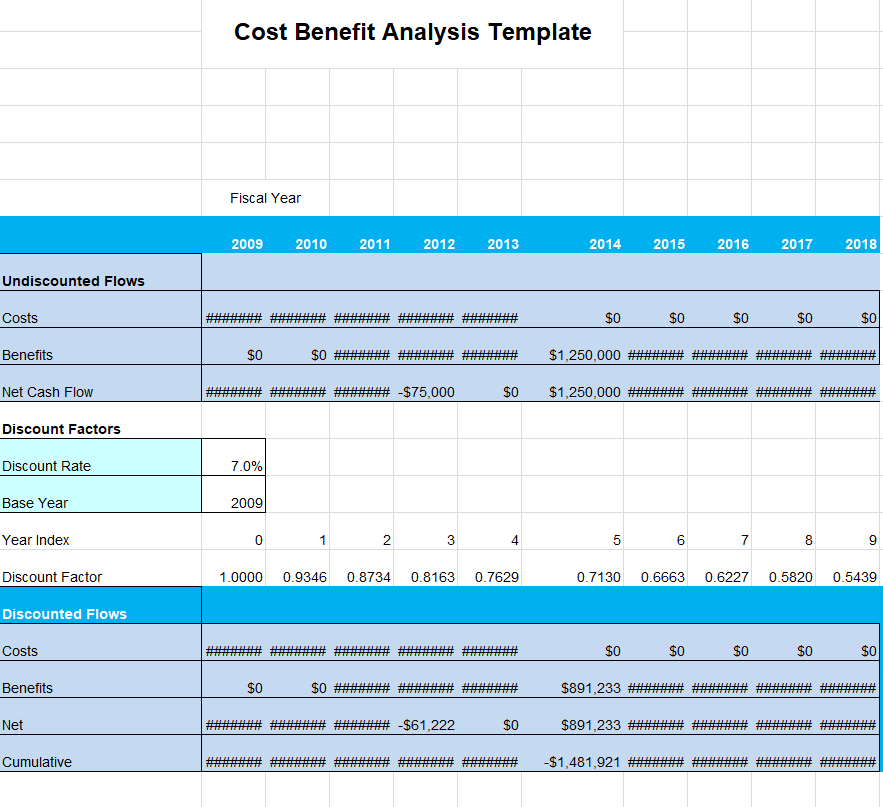Viewport: 883px width, 807px height.
Task: Click the Discounted Flows section heading
Action: 64,614
